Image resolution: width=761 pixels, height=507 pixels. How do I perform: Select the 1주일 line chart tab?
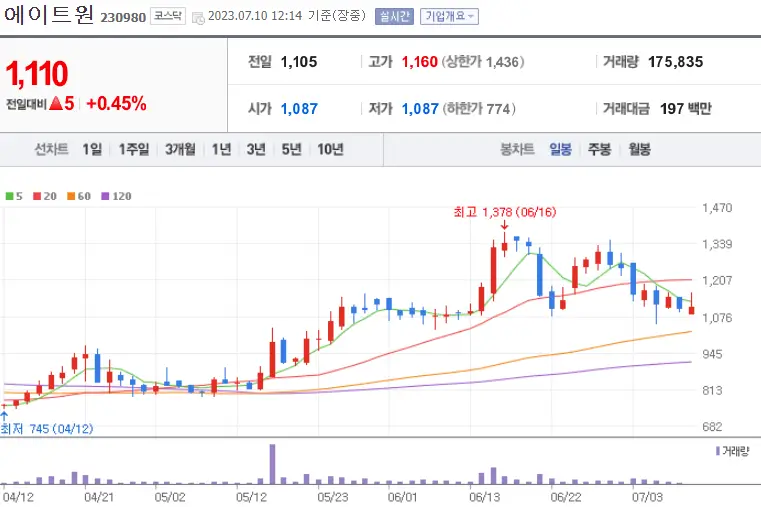[x=134, y=149]
